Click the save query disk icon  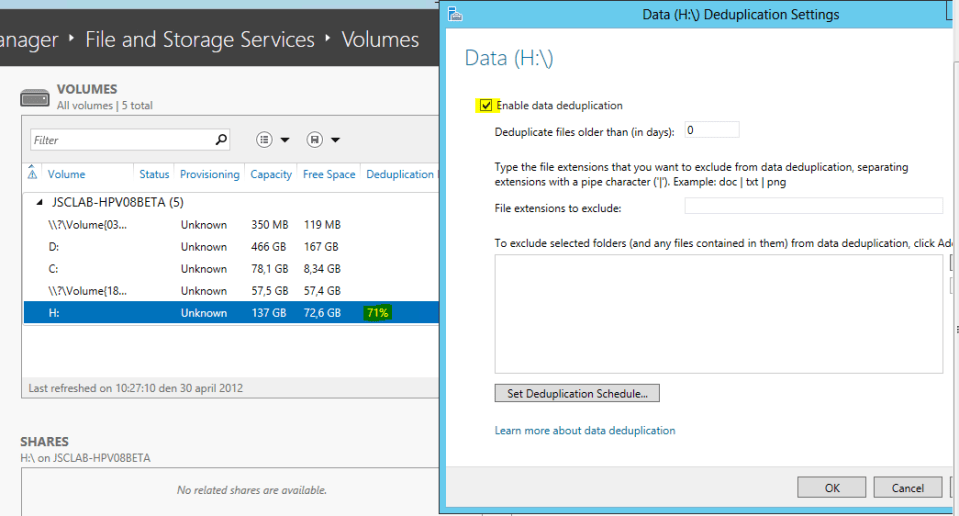[314, 140]
